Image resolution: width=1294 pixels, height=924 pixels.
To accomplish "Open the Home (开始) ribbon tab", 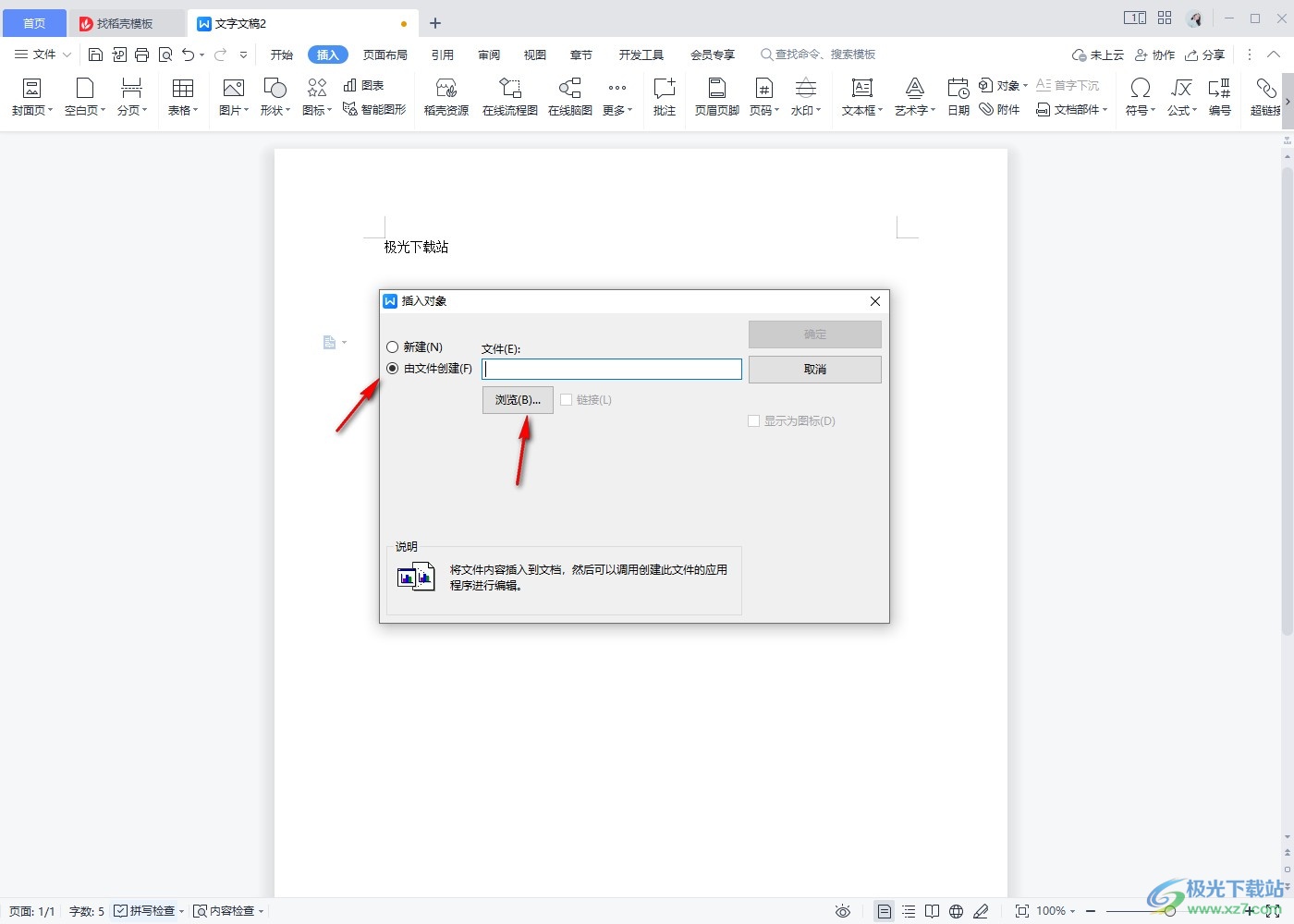I will pos(282,55).
